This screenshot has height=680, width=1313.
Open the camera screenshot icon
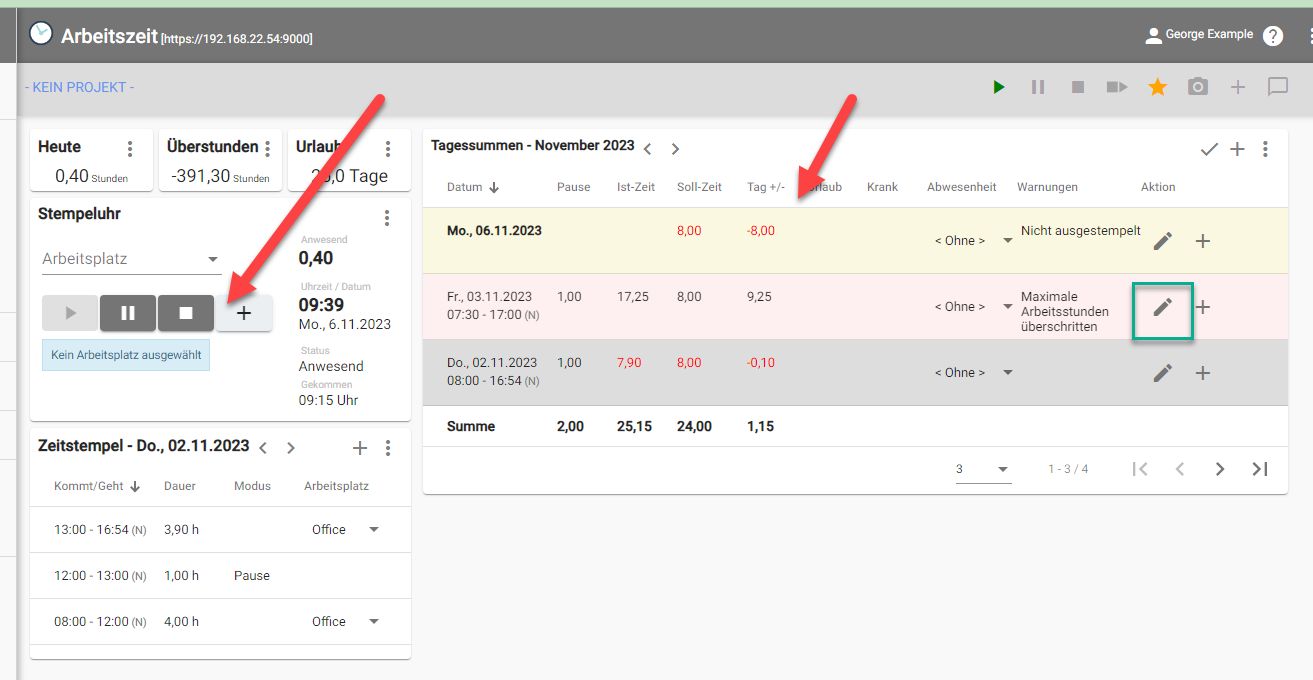click(x=1197, y=87)
